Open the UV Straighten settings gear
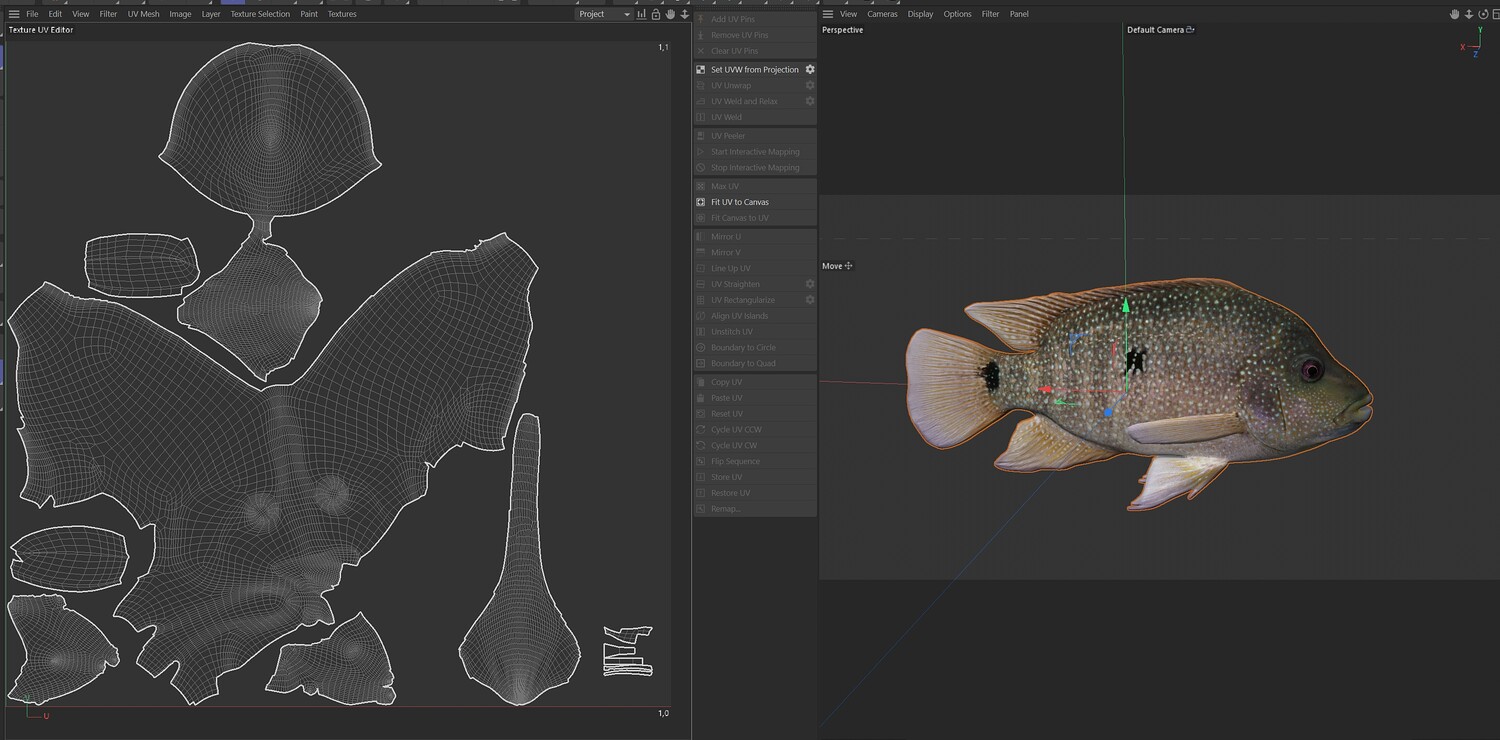 pyautogui.click(x=810, y=284)
